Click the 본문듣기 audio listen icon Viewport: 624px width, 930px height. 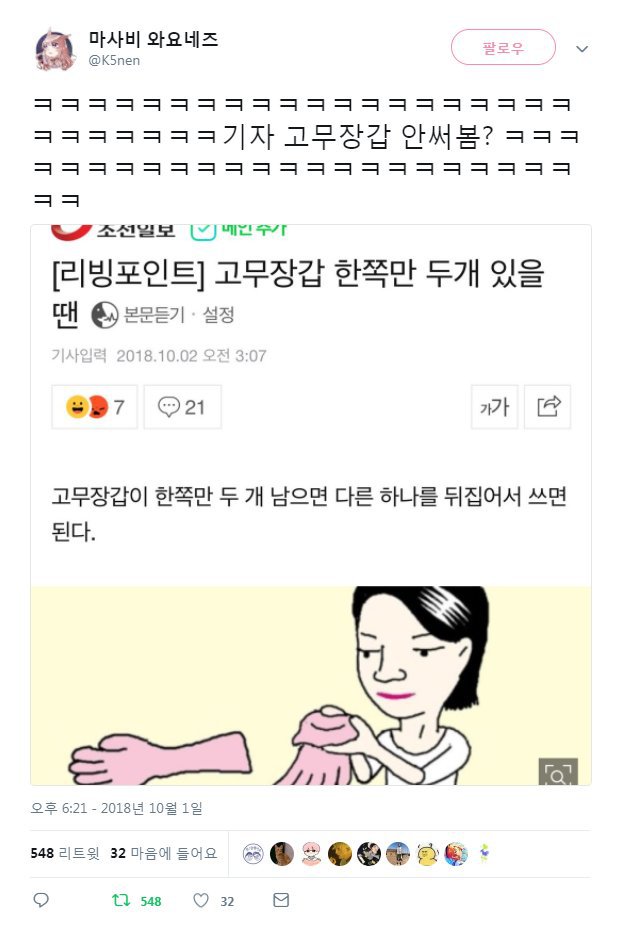point(105,315)
